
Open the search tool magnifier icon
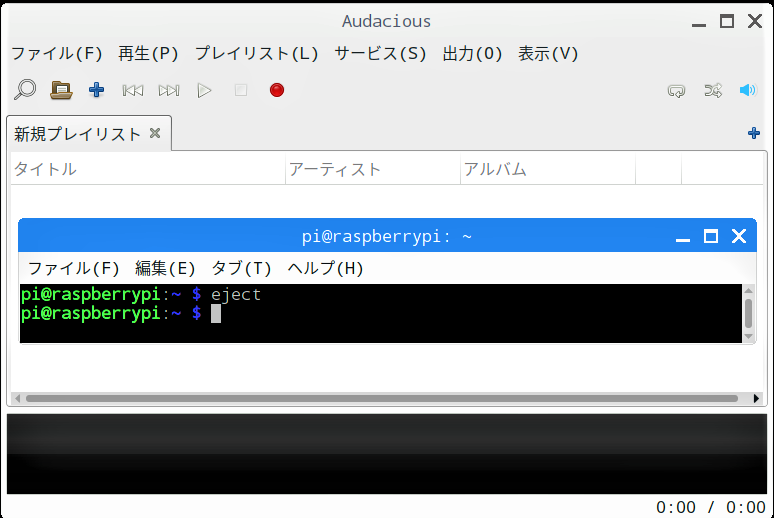25,90
